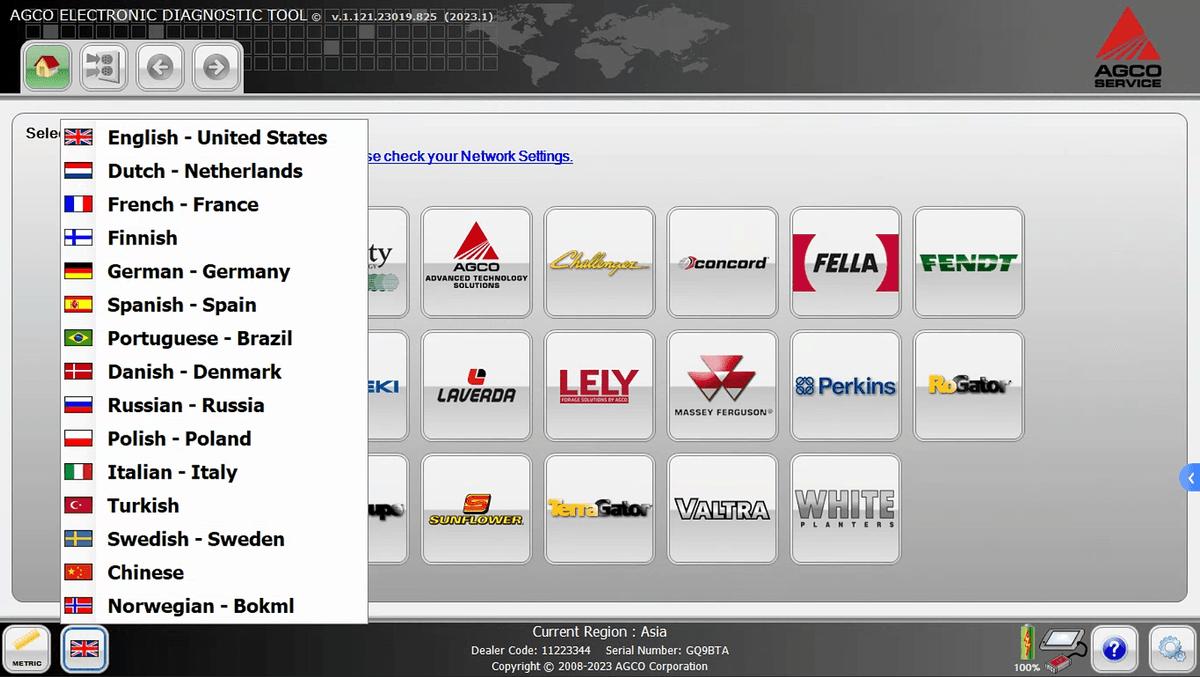This screenshot has width=1200, height=677.
Task: Open the settings gear button
Action: pyautogui.click(x=1172, y=650)
